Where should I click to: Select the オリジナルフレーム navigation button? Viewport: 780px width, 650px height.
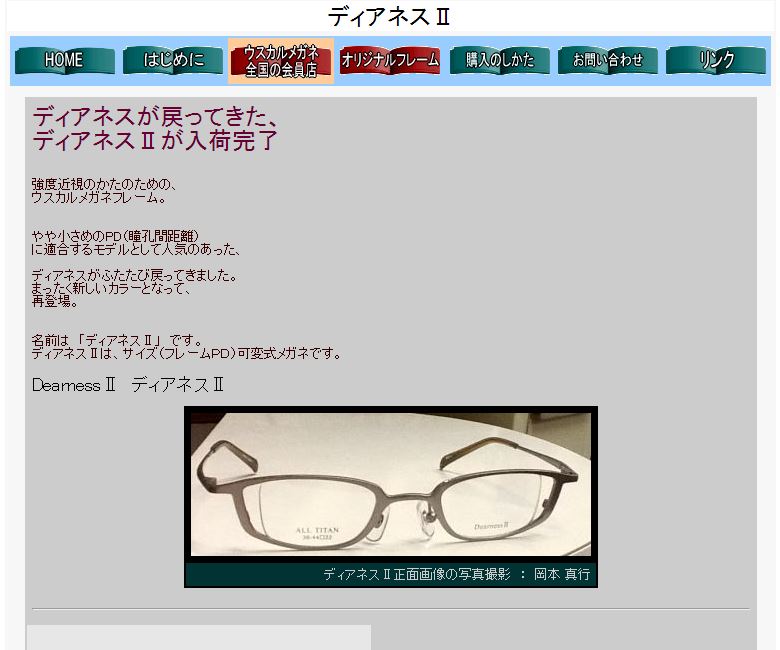point(390,60)
